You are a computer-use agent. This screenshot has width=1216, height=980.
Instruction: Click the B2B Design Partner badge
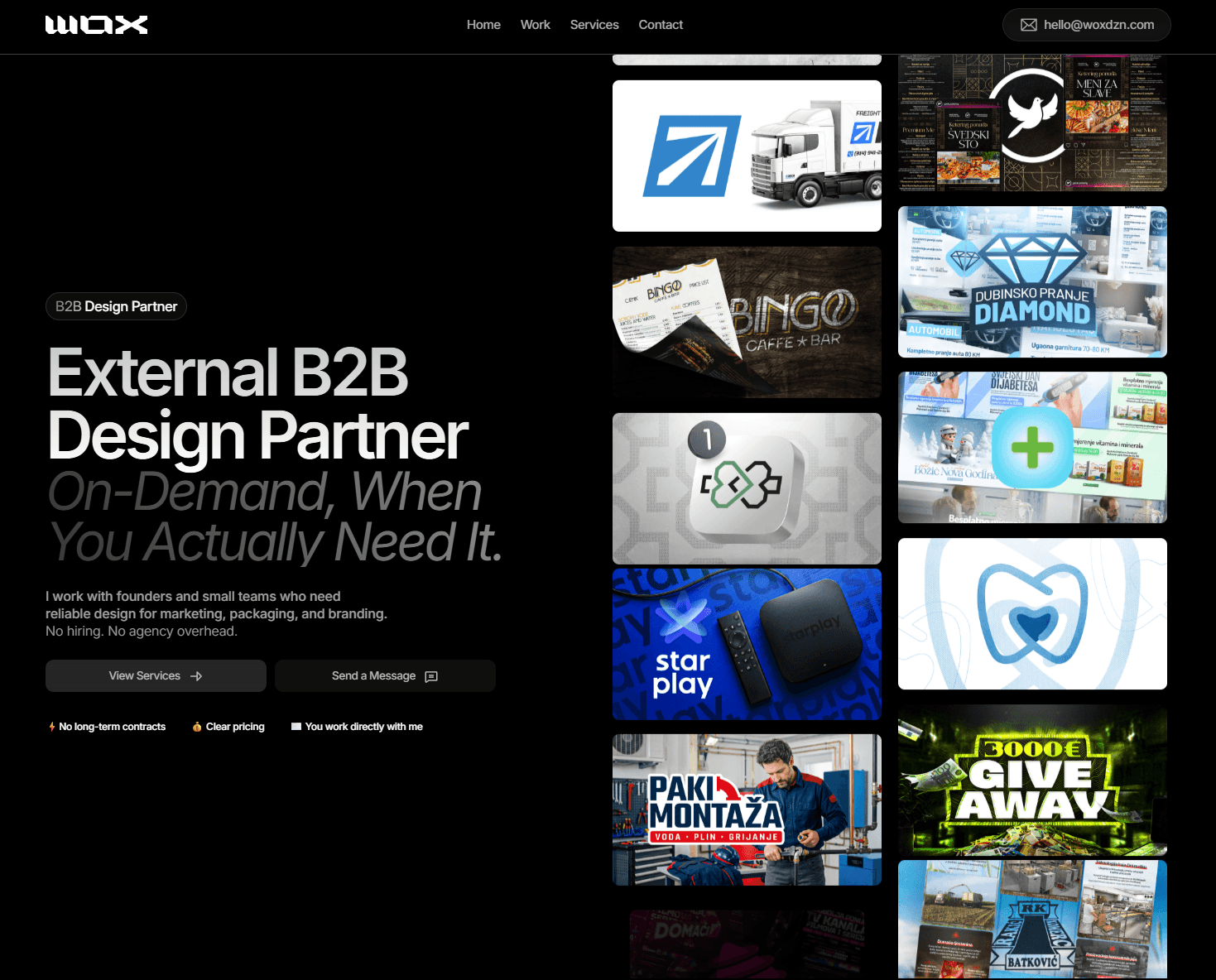(116, 306)
